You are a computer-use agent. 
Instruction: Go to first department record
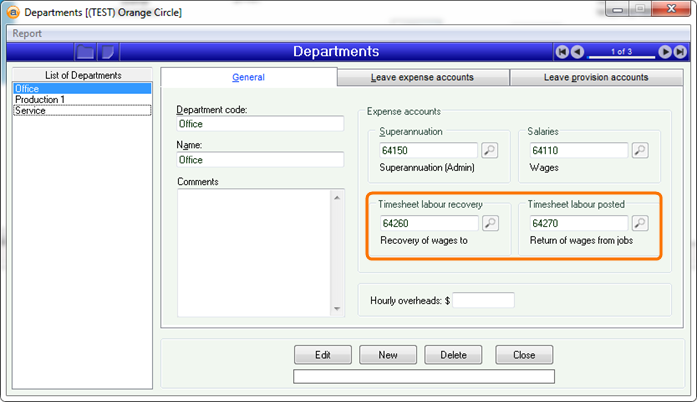(563, 52)
